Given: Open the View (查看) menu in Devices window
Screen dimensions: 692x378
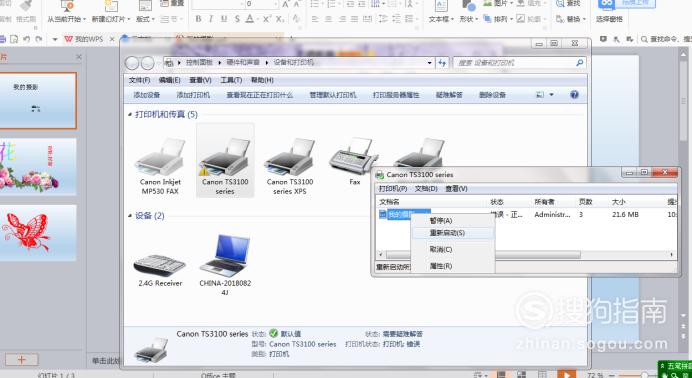Looking at the screenshot, I should pos(200,80).
